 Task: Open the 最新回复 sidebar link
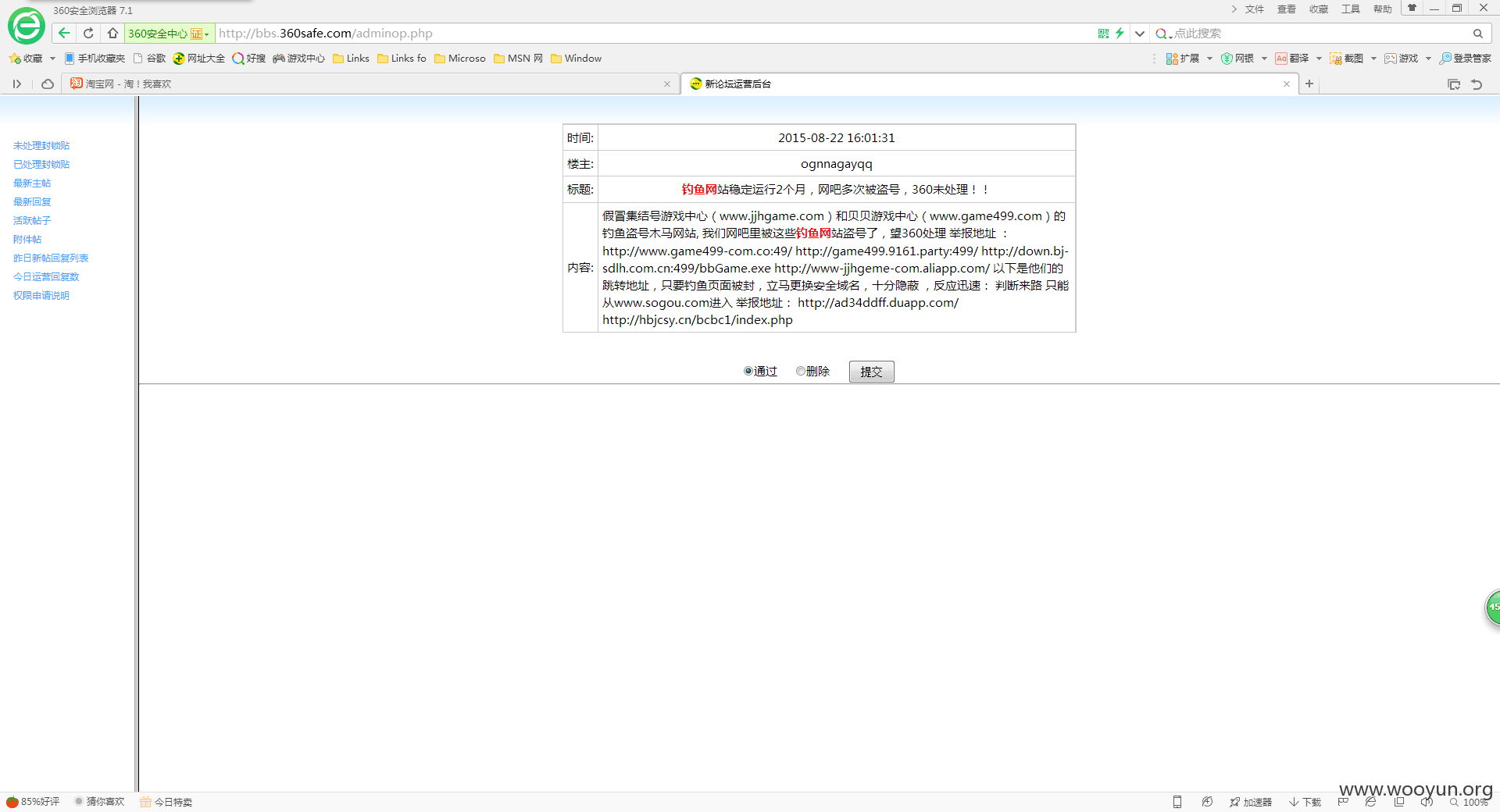(x=32, y=202)
